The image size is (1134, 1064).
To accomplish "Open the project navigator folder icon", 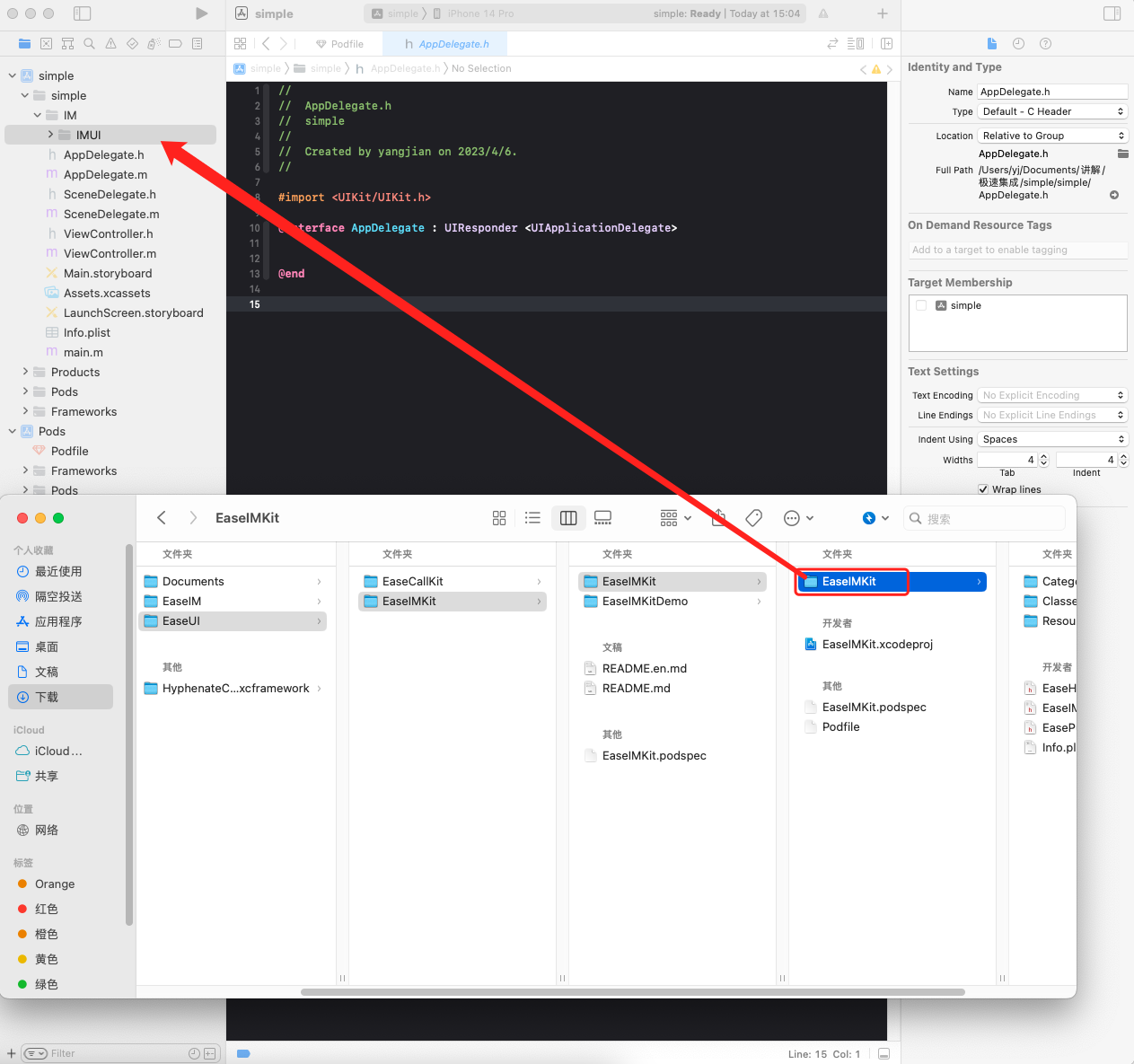I will tap(24, 43).
